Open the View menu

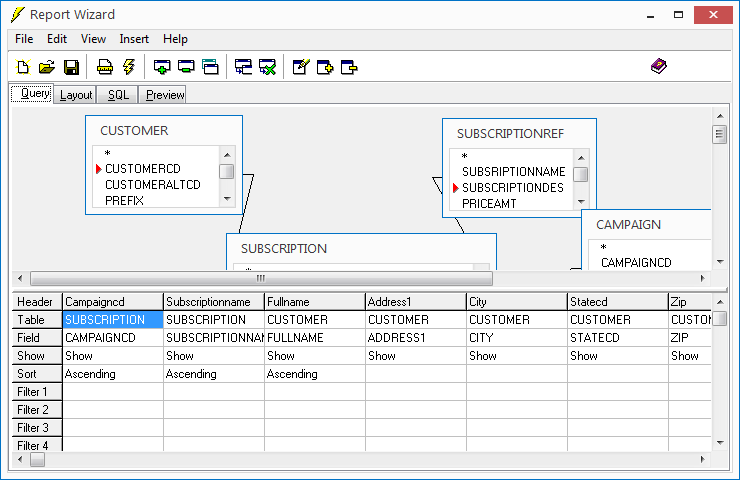(93, 39)
